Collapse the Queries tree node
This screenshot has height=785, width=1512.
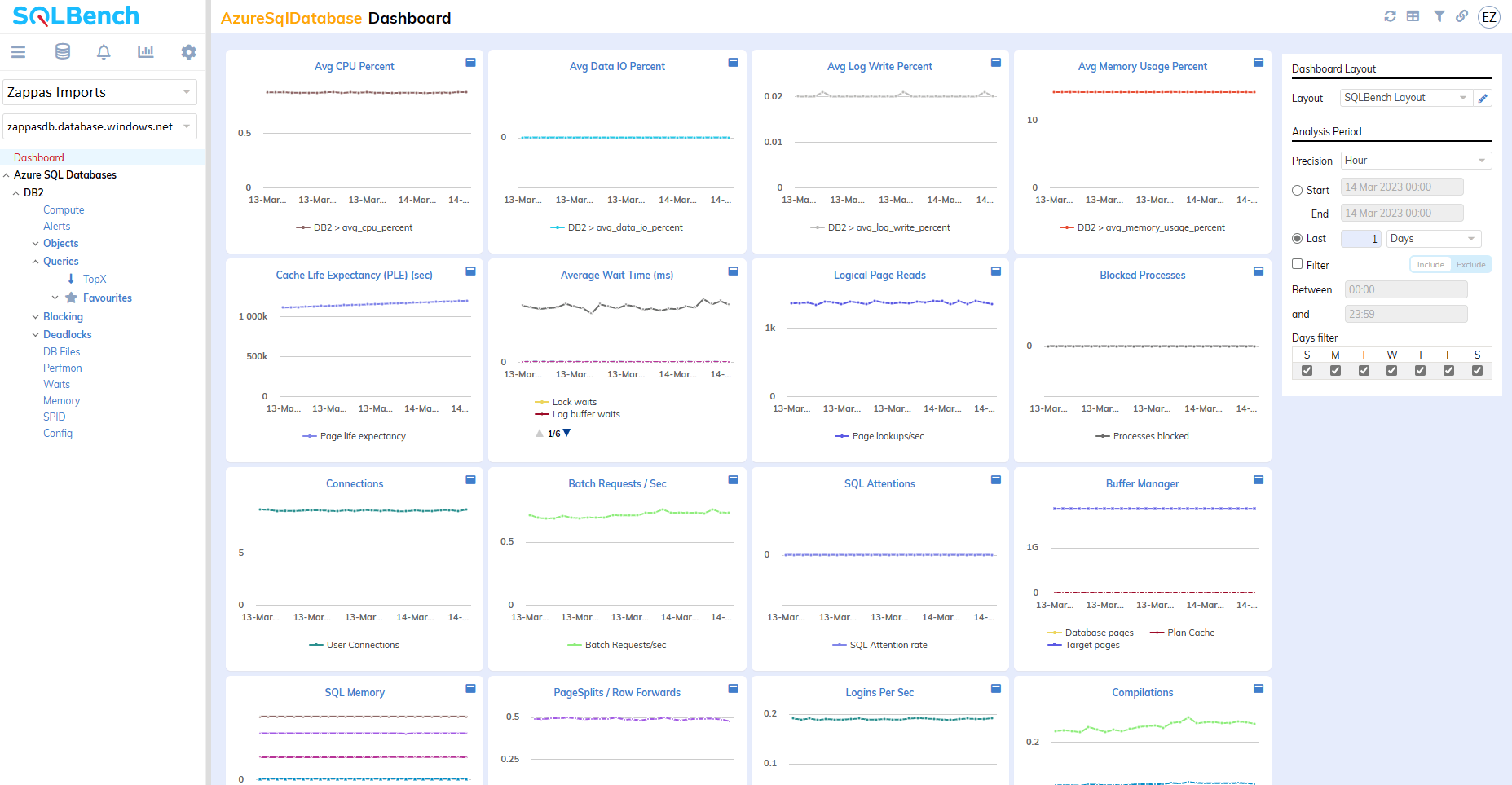tap(35, 262)
